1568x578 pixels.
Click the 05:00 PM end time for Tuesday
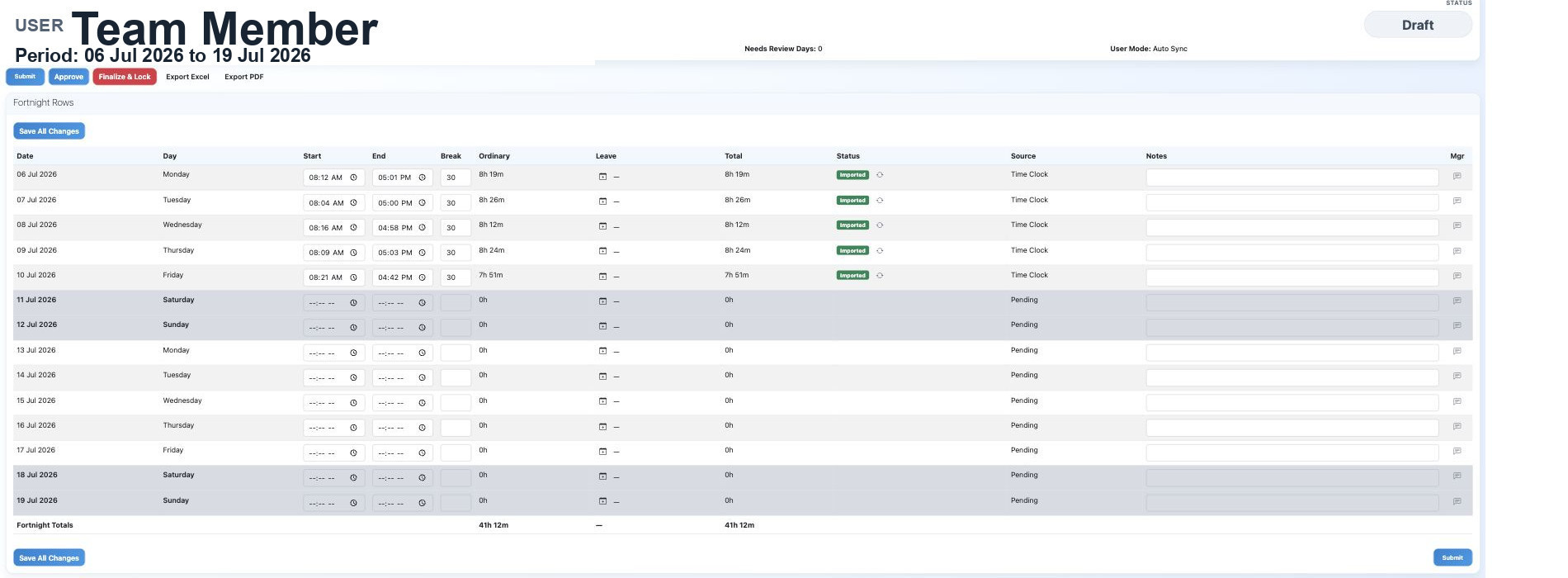402,202
